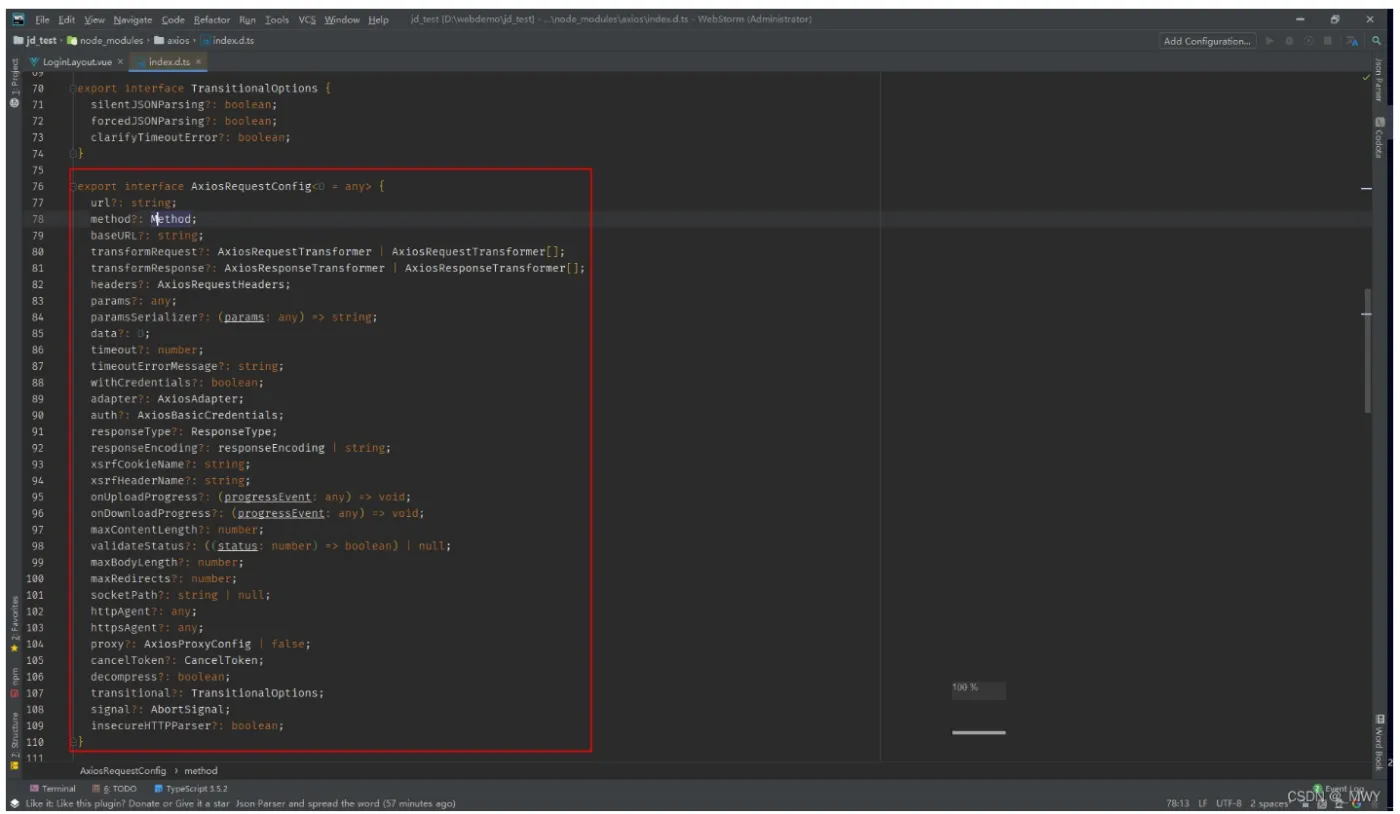The image size is (1400, 814).
Task: Open the npm tool window
Action: coord(14,685)
